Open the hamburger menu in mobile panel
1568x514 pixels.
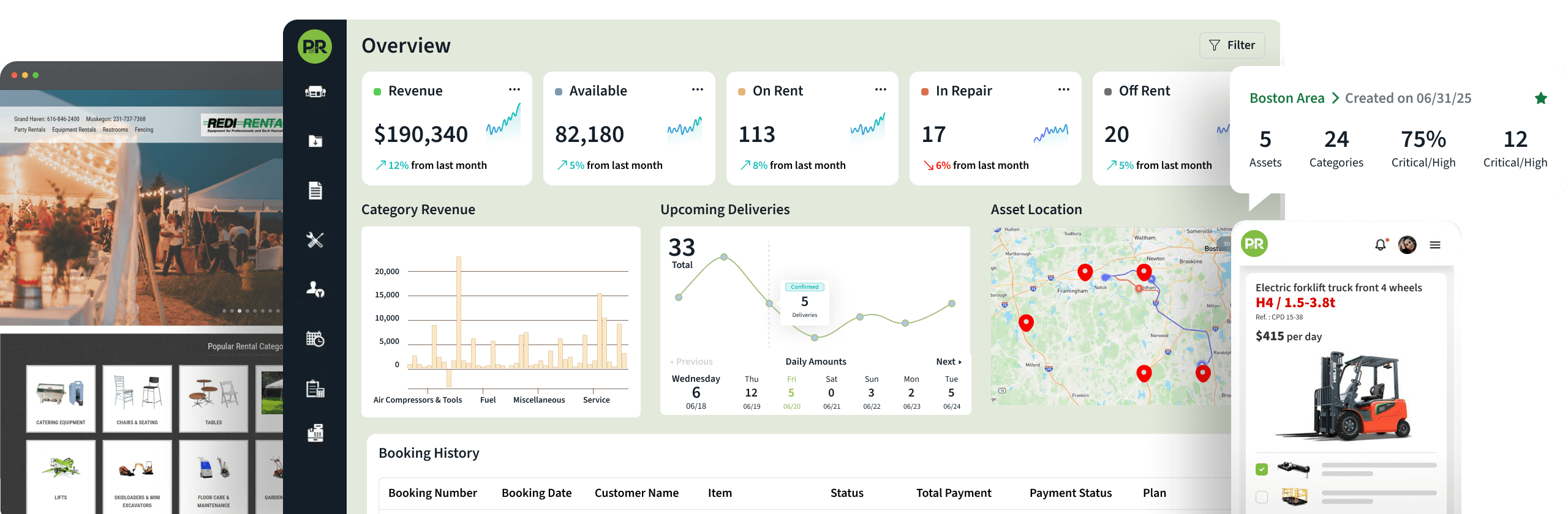(x=1435, y=245)
